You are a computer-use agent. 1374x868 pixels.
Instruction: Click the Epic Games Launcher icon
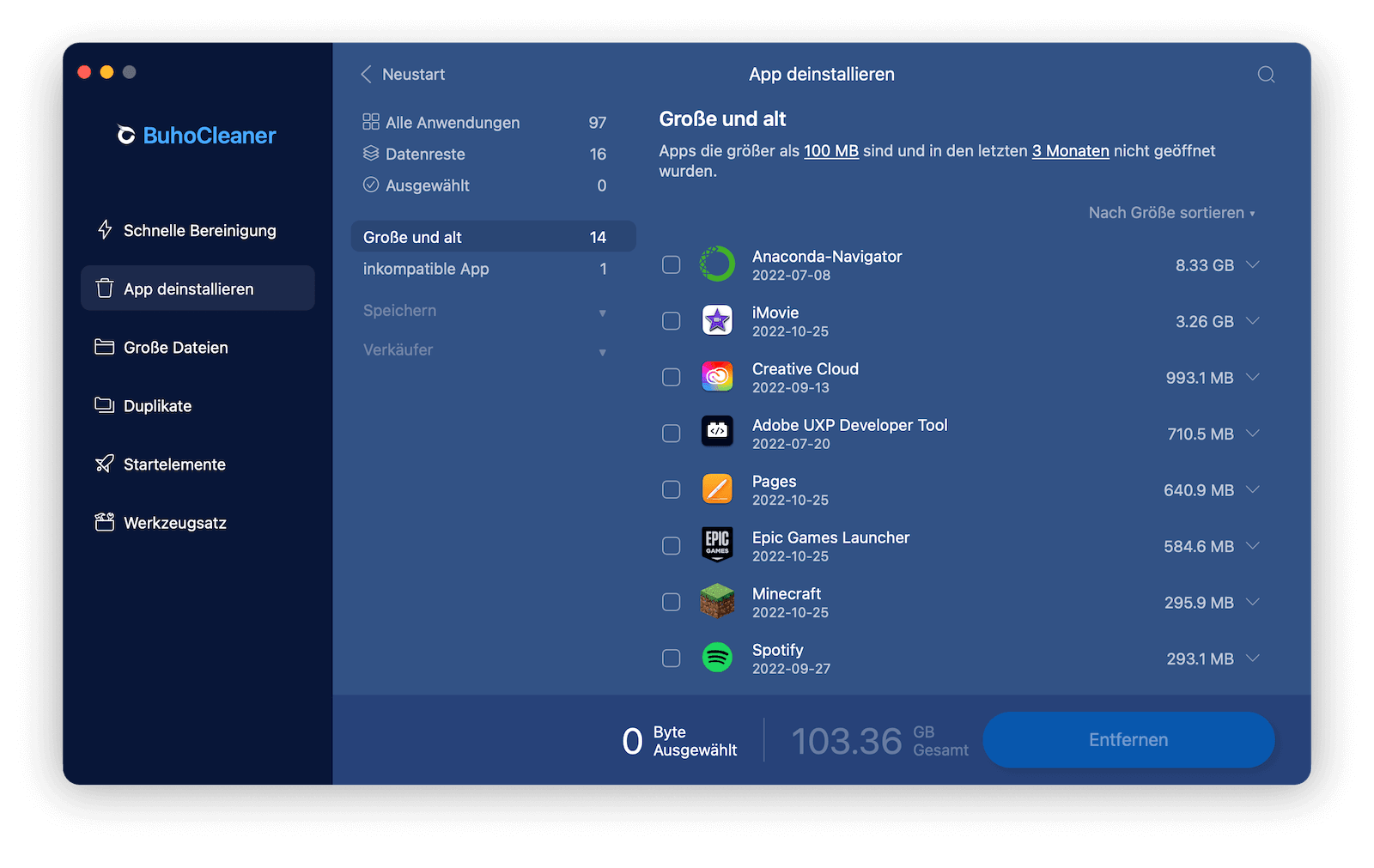tap(717, 545)
